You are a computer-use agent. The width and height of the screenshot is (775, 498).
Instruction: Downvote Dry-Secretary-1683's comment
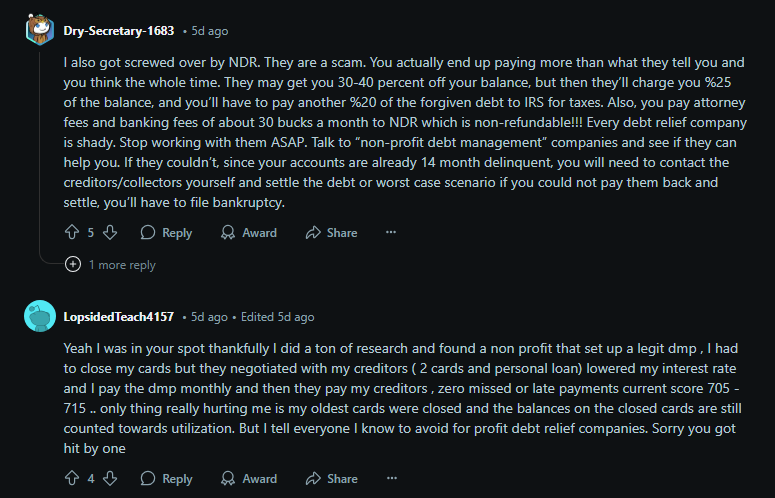pyautogui.click(x=110, y=232)
